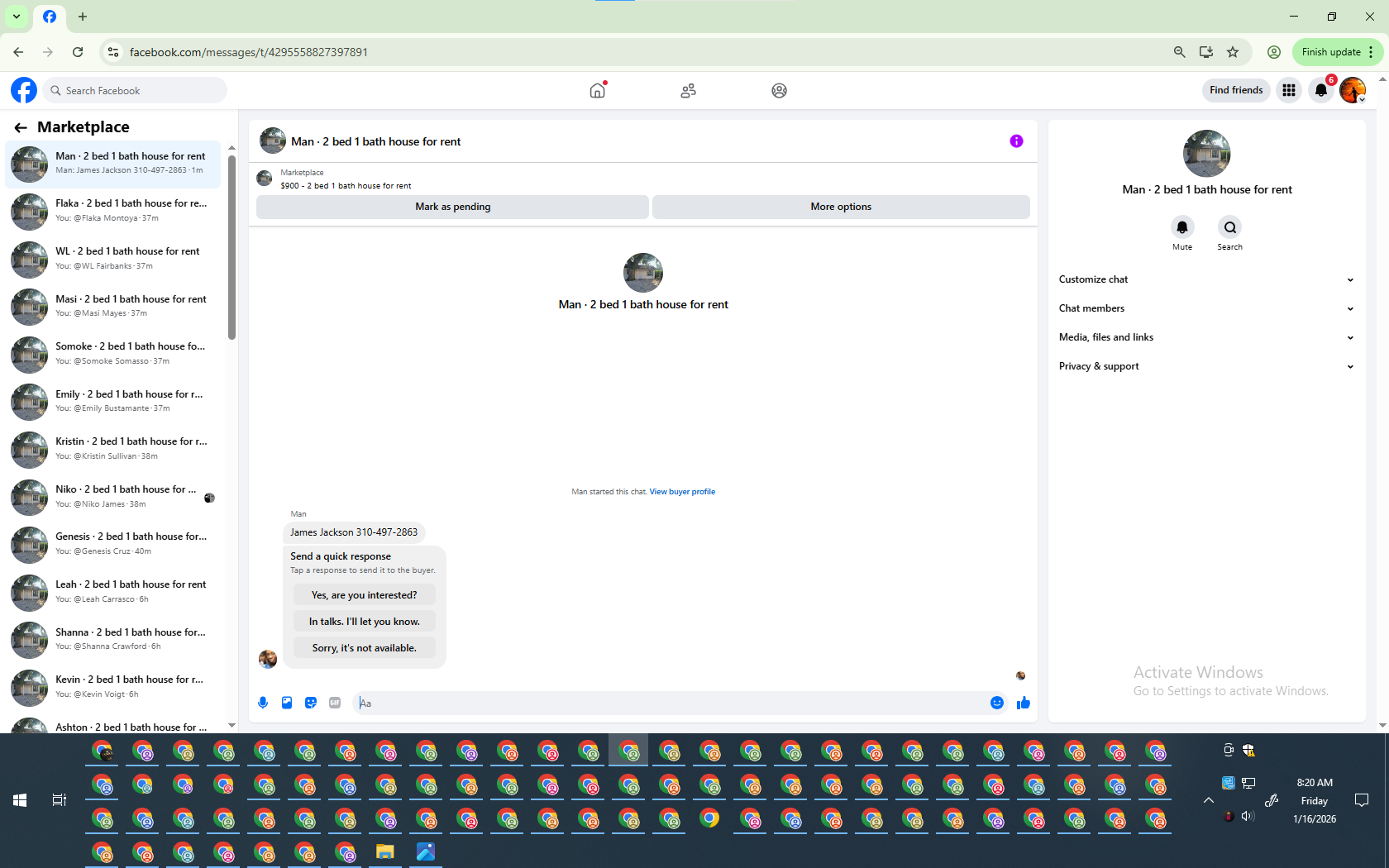Screen dimensions: 1389x868
Task: Open the Man conversation in the chat list
Action: pyautogui.click(x=113, y=164)
